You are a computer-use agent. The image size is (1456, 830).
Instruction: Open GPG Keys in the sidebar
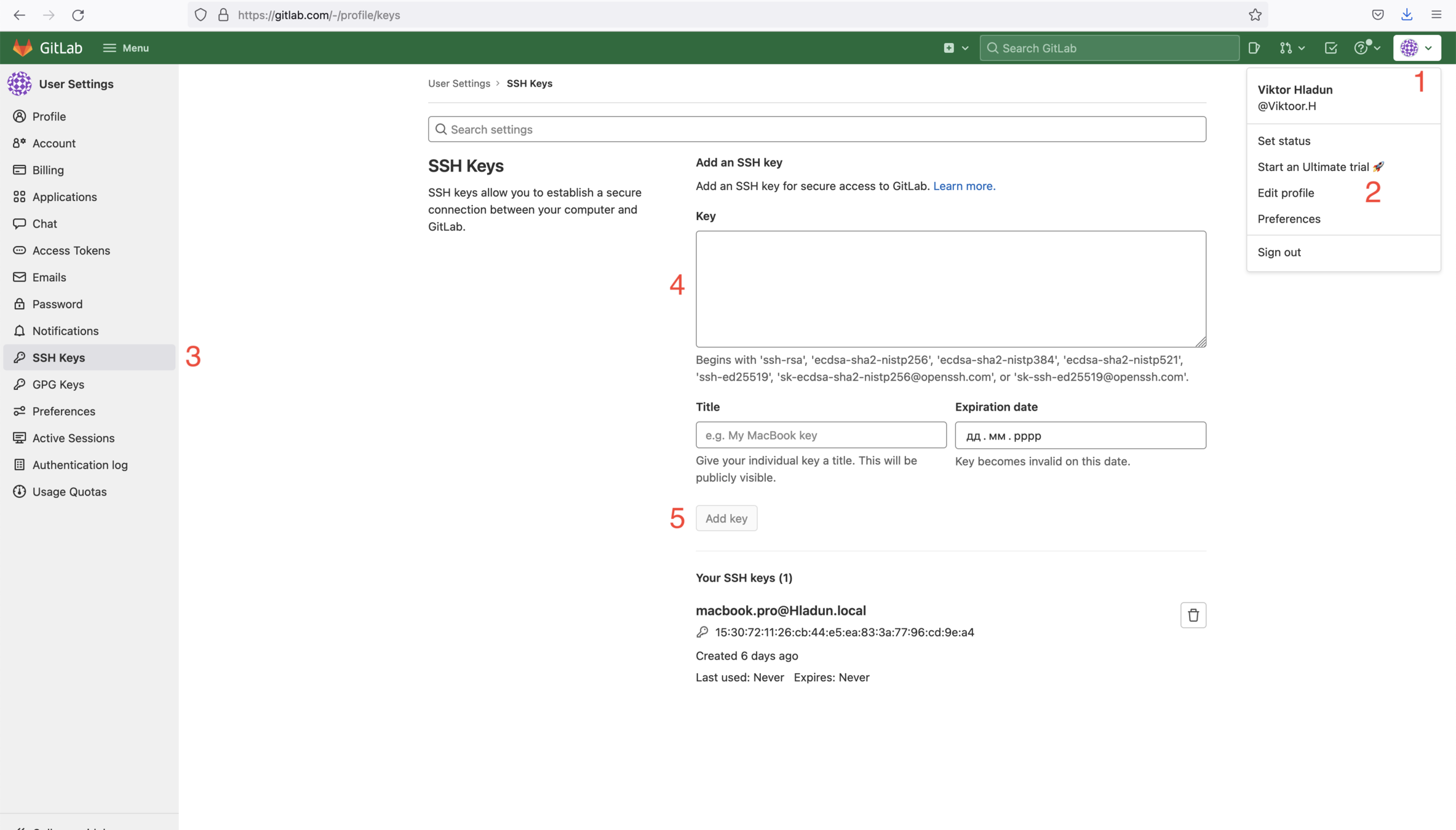[58, 384]
